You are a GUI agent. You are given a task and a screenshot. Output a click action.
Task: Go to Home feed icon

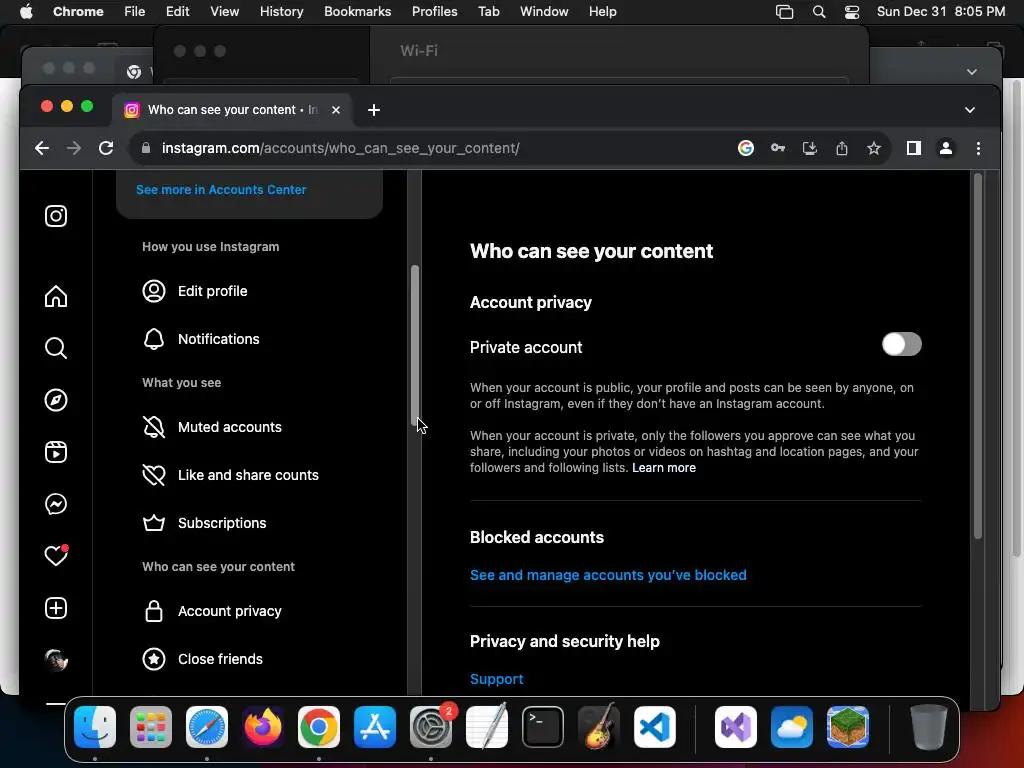(x=56, y=296)
